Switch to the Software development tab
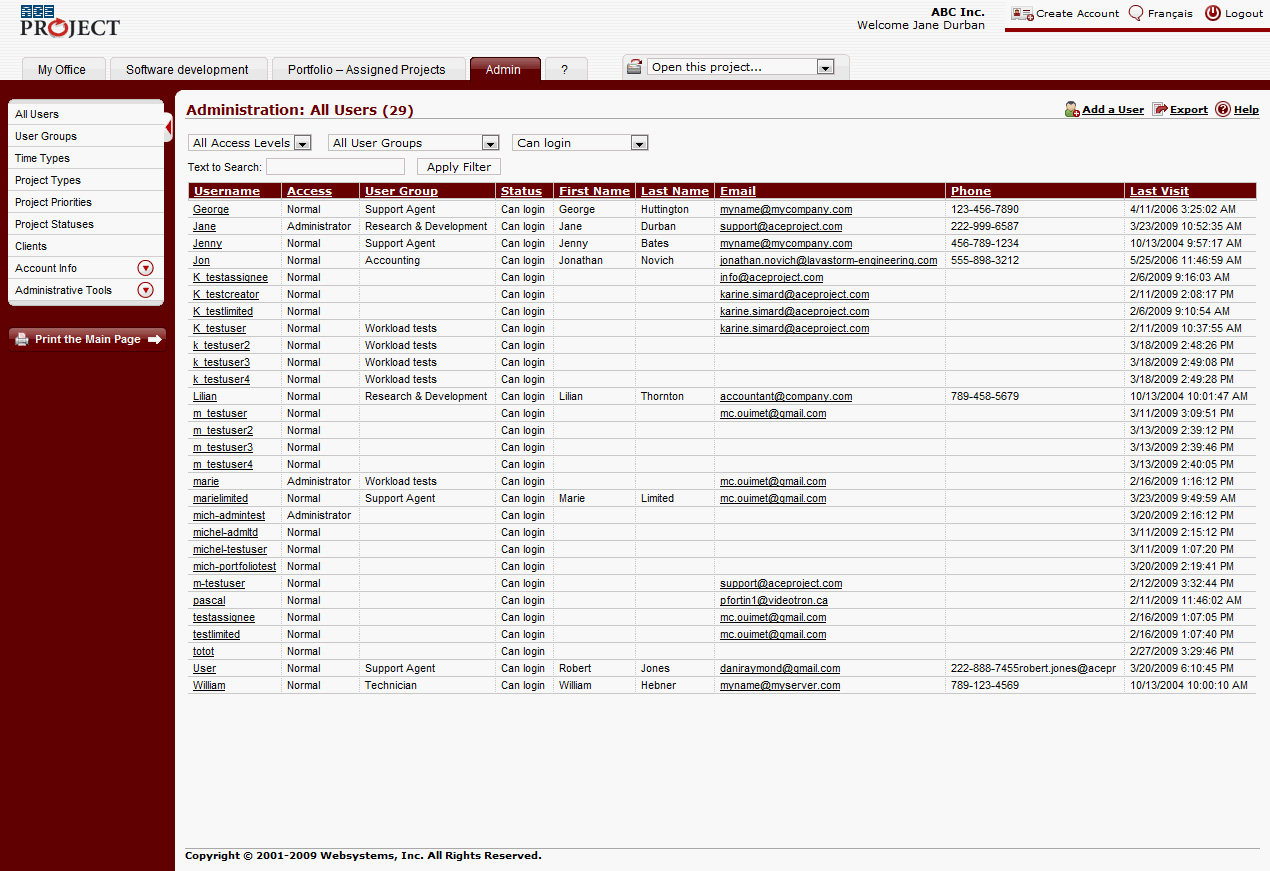Viewport: 1270px width, 871px height. 187,69
